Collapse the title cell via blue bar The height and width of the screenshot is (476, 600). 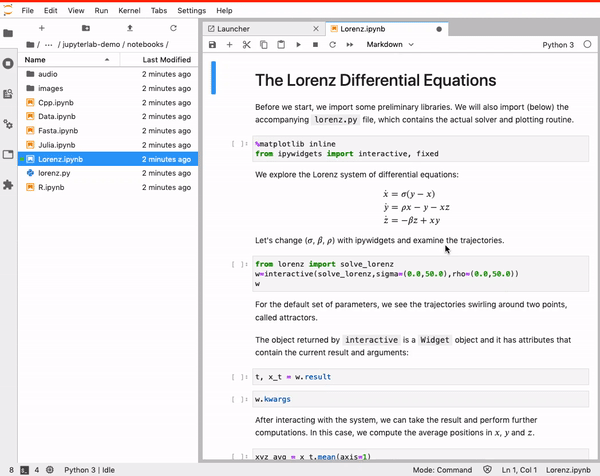tap(214, 78)
